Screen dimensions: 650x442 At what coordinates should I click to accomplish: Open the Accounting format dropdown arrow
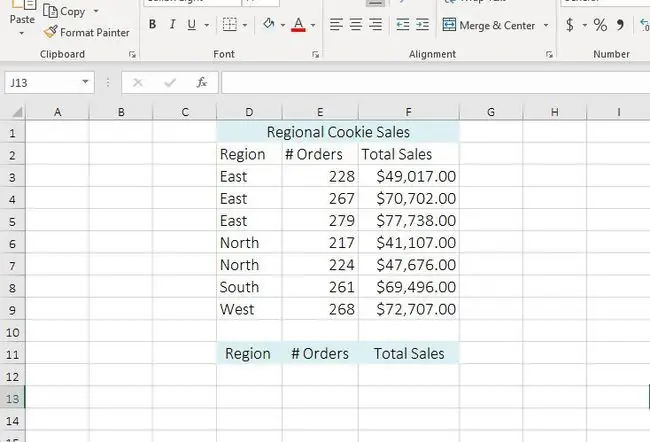585,25
